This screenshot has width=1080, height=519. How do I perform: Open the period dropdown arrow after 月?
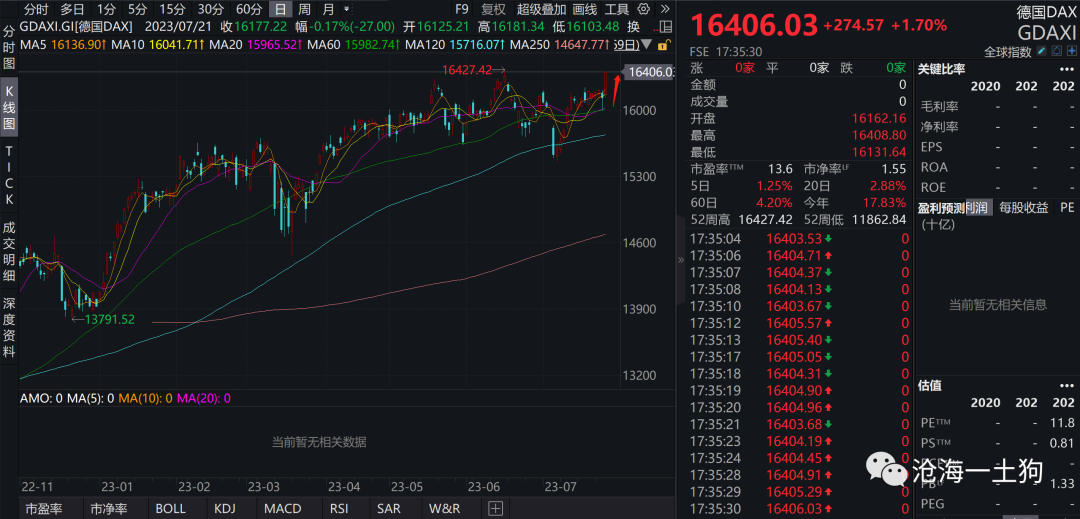tap(346, 10)
